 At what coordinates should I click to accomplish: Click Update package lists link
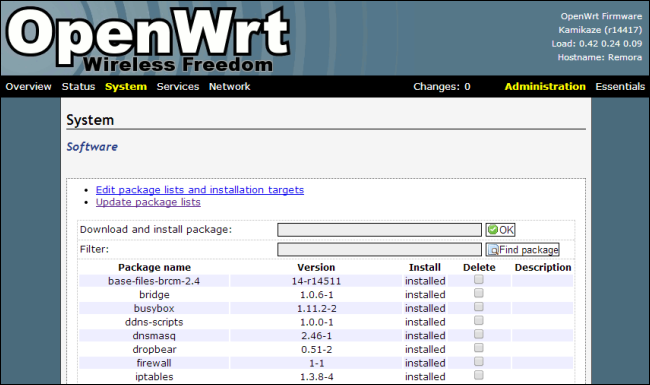pos(148,202)
